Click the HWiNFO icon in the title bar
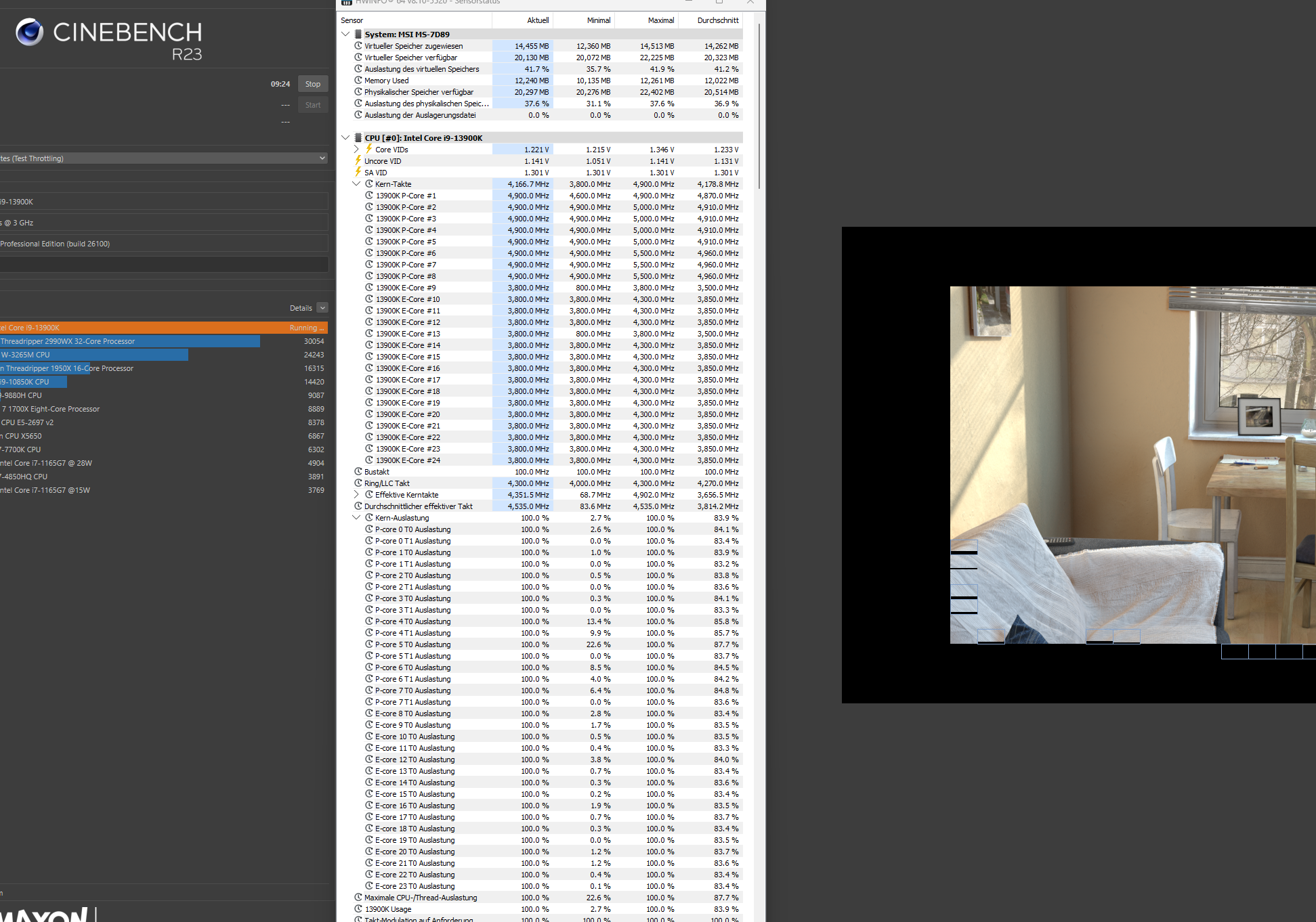The width and height of the screenshot is (1316, 922). pyautogui.click(x=346, y=2)
